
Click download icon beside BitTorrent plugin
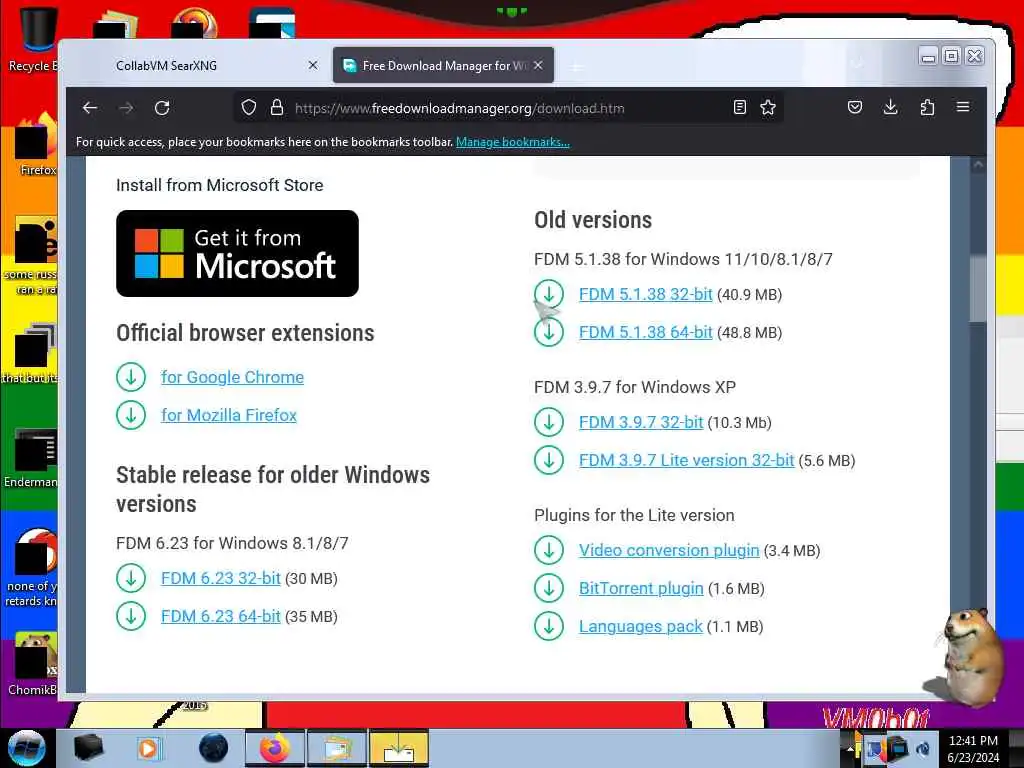549,588
